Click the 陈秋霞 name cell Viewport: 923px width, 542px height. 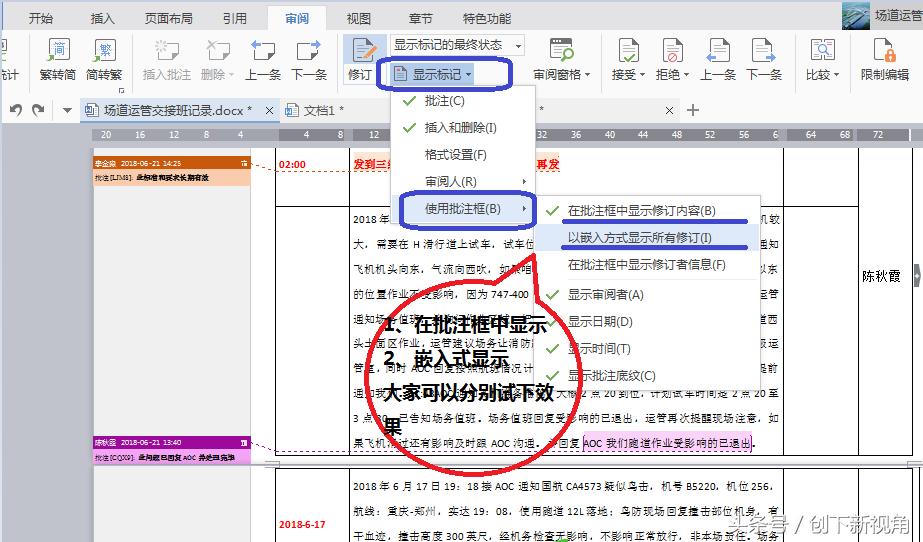tap(881, 276)
